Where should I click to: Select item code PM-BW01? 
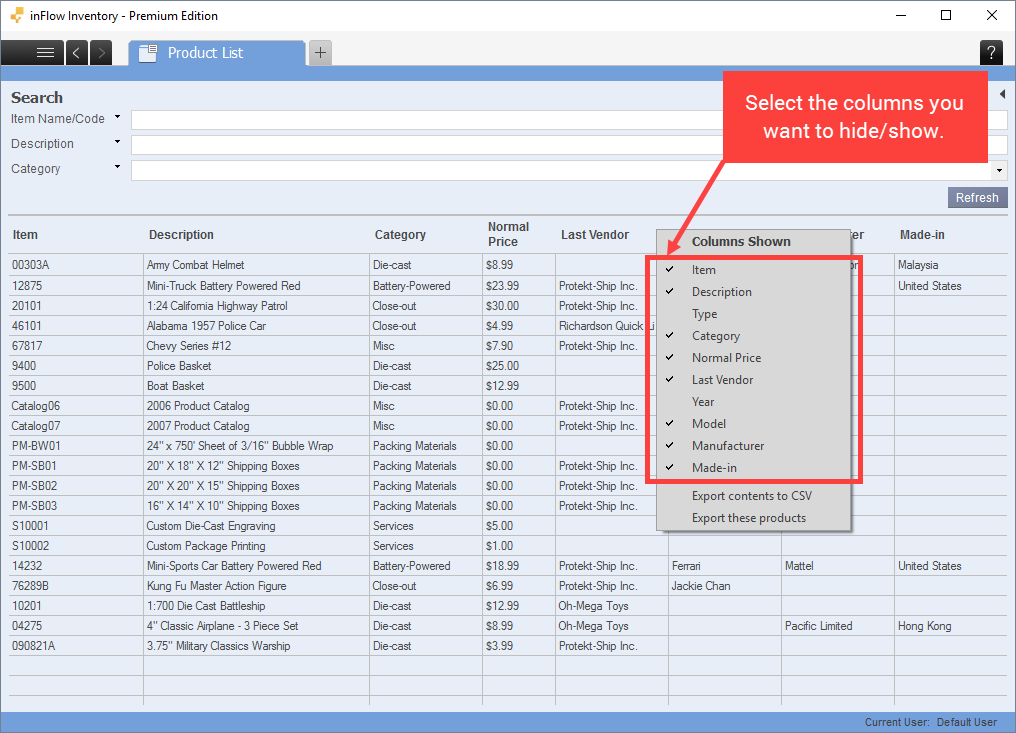[36, 447]
